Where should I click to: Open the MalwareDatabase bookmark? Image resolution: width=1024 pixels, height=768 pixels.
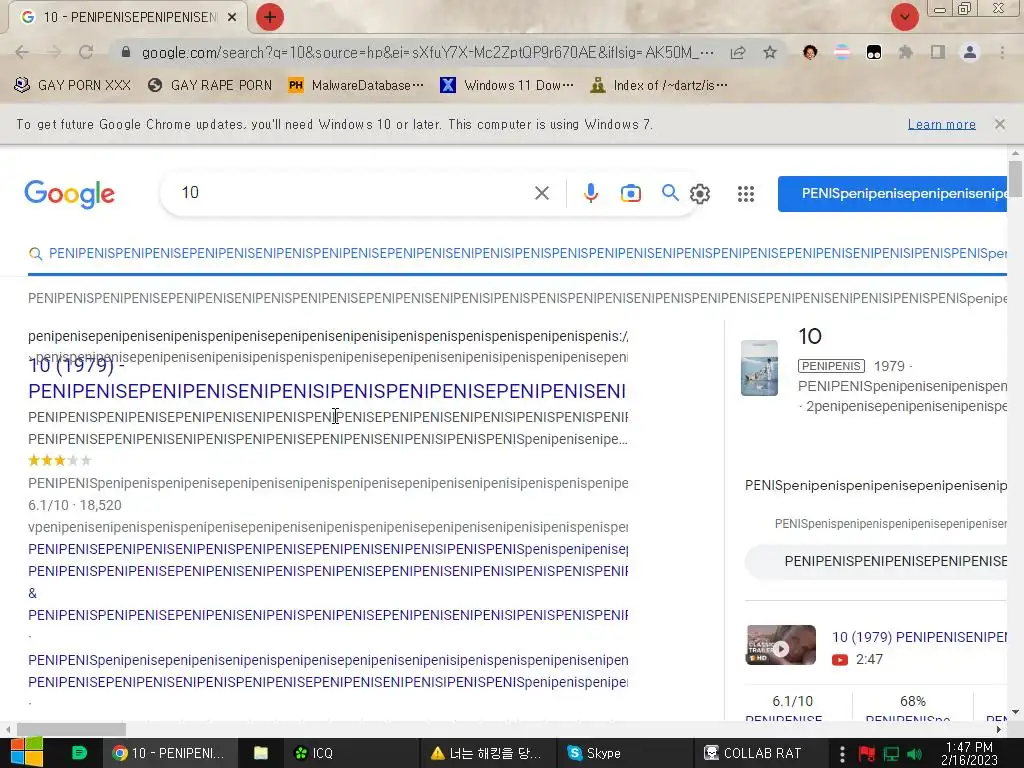[356, 85]
